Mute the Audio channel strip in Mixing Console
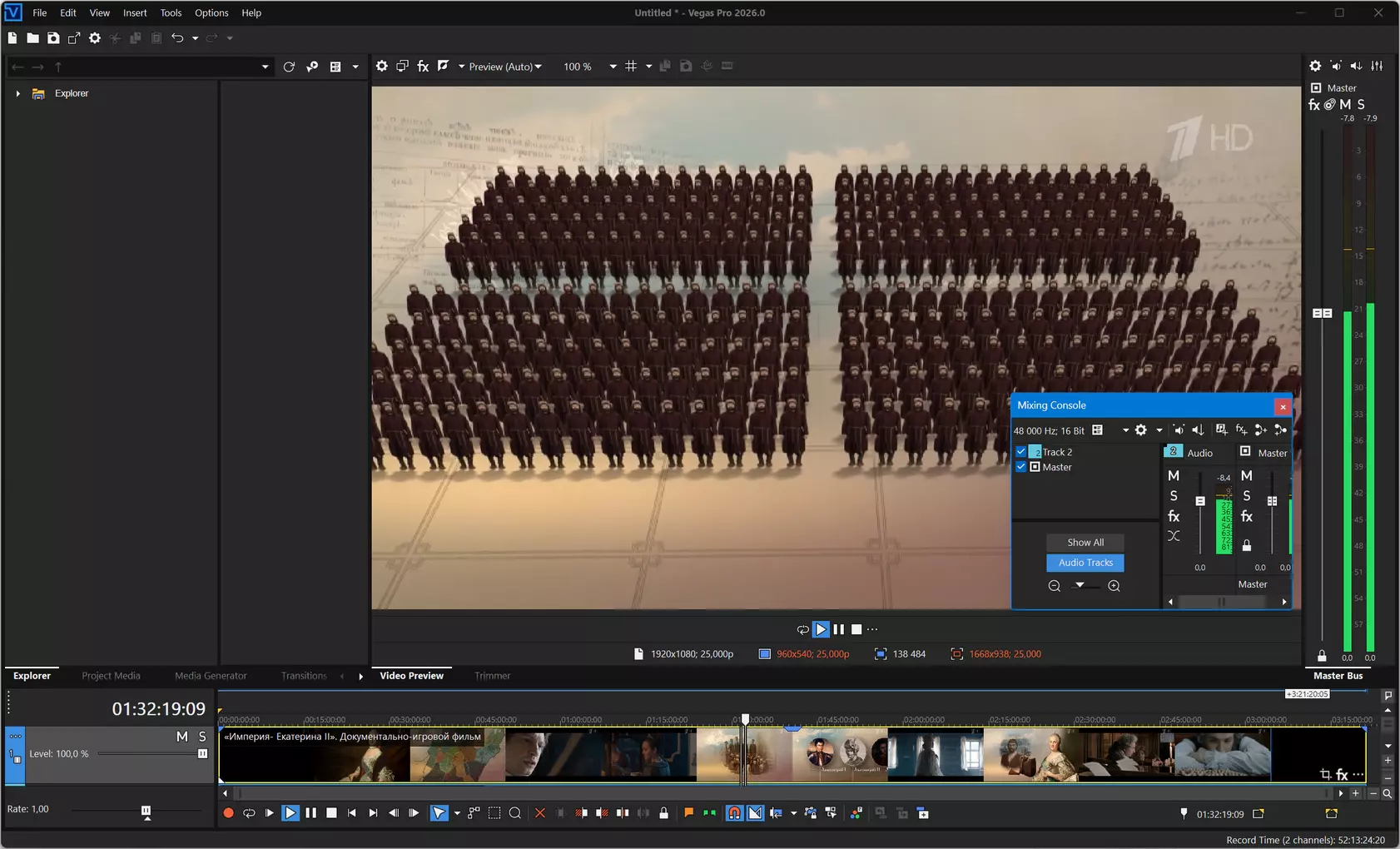 point(1174,476)
